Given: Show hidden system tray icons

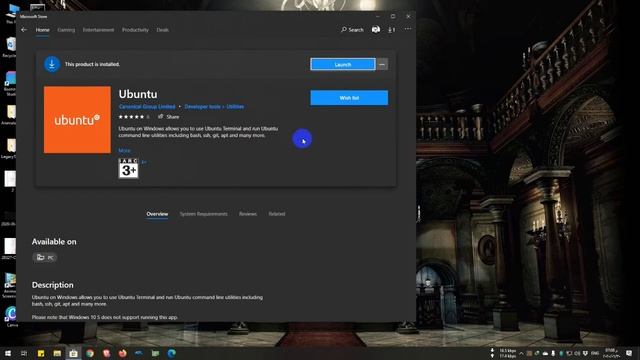Looking at the screenshot, I should tap(521, 353).
